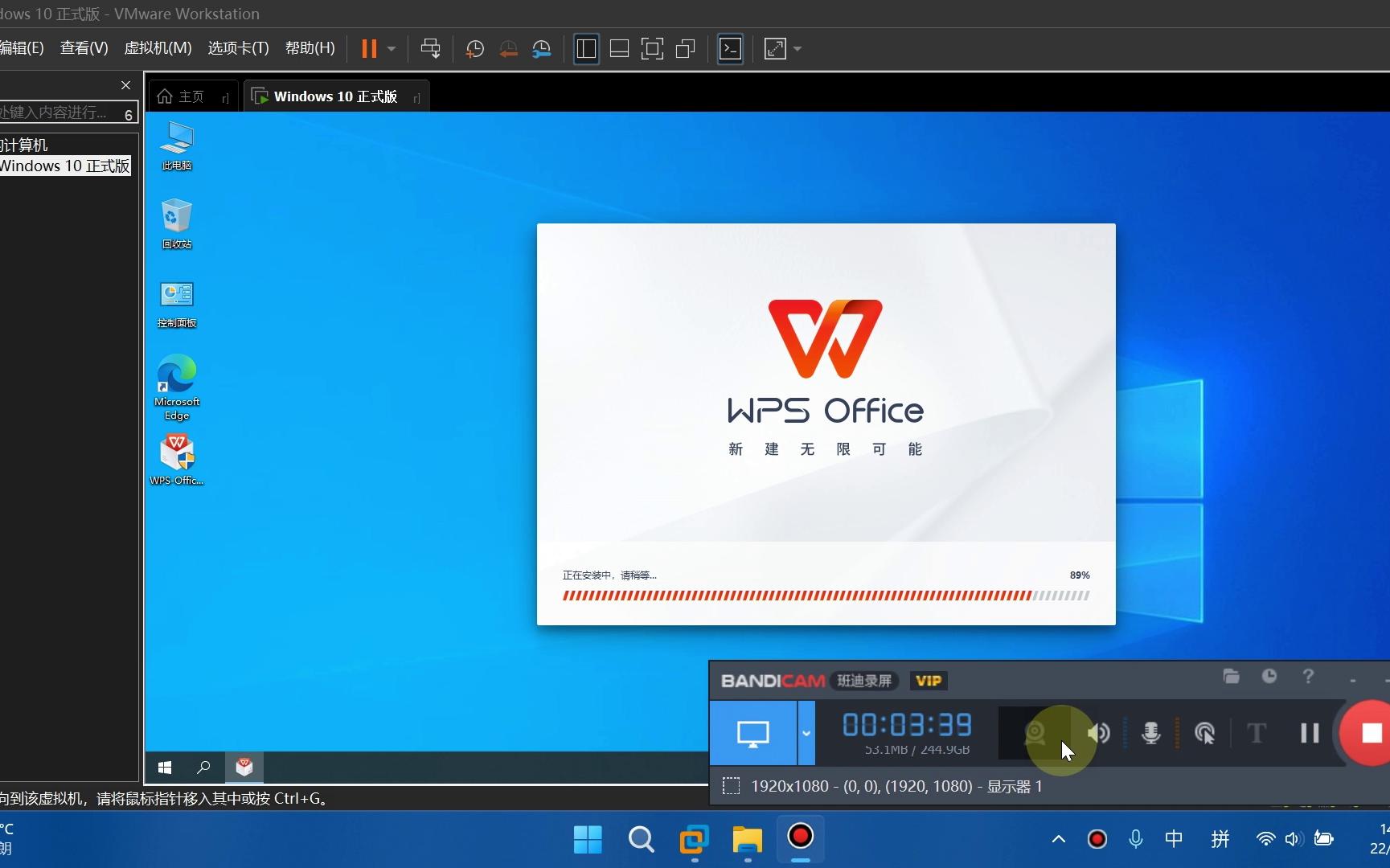Image resolution: width=1390 pixels, height=868 pixels.
Task: Click the Bandicam VIP badge
Action: tap(929, 681)
